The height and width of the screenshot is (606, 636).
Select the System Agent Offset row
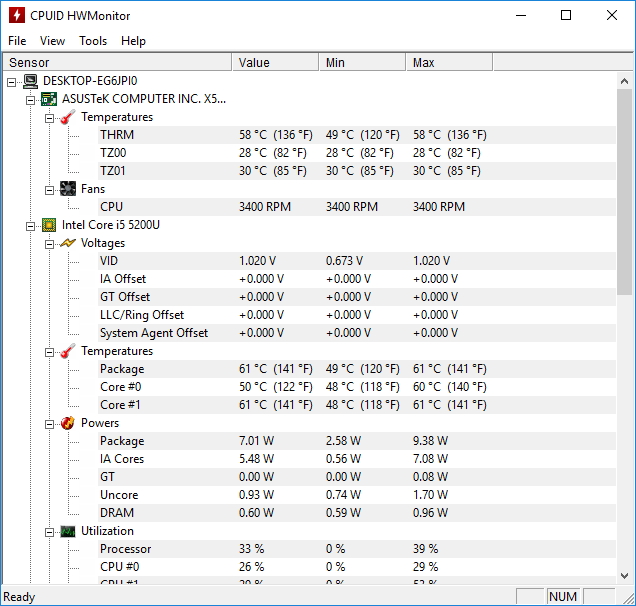(x=357, y=333)
